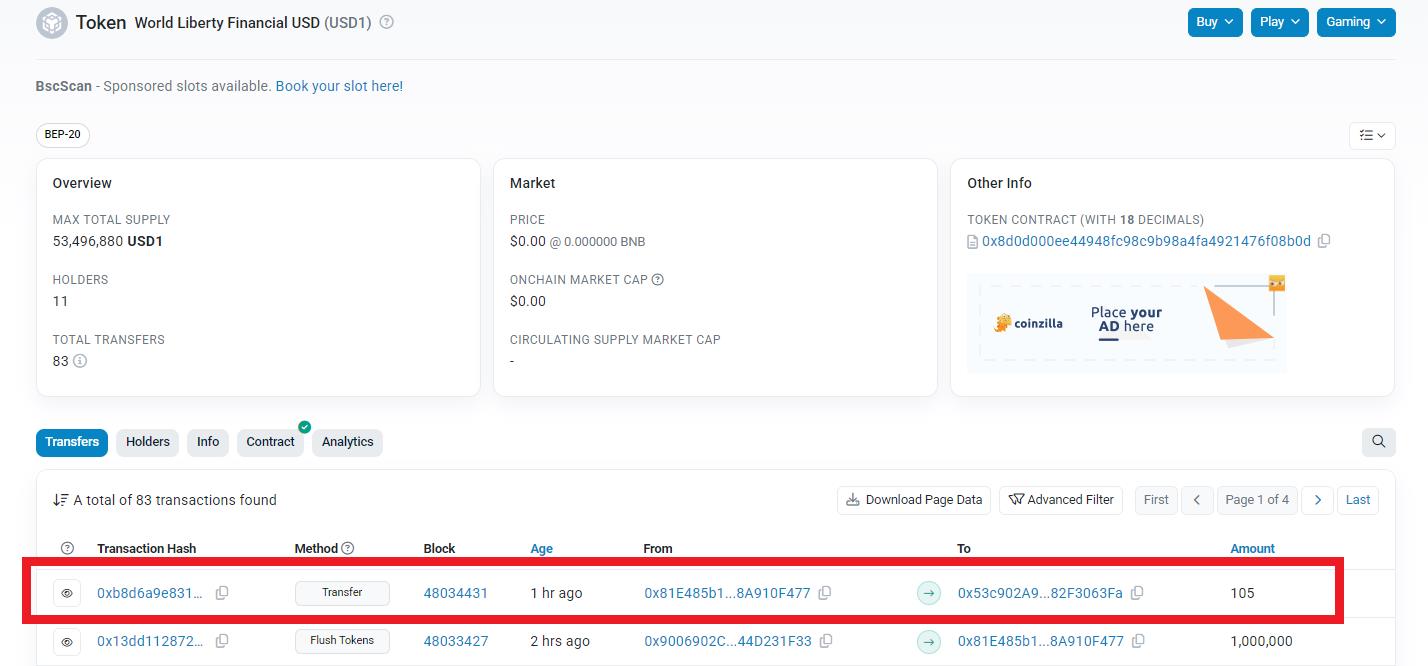
Task: Click the Amount column header
Action: (x=1252, y=548)
